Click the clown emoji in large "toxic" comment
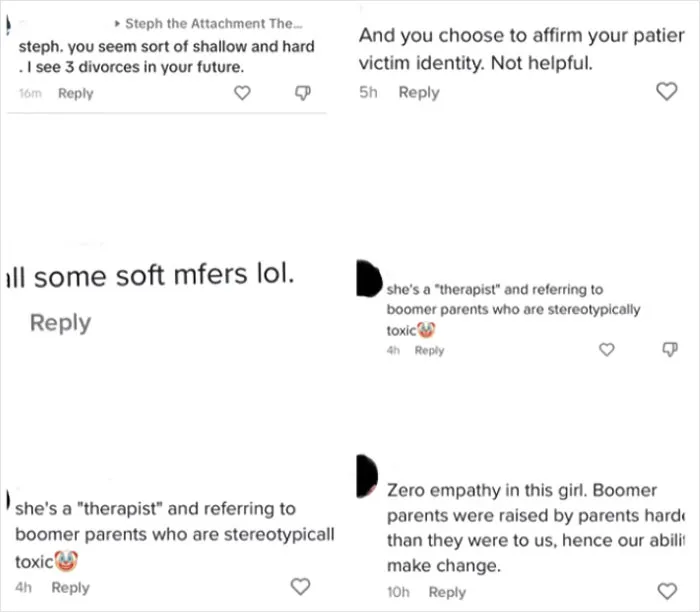Screen dimensions: 700x612 click(66, 561)
